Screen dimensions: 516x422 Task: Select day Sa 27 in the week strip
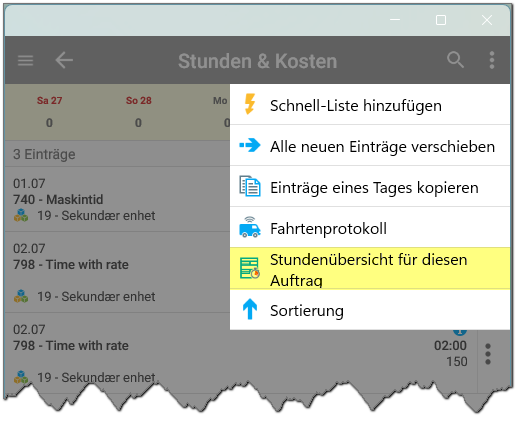point(49,112)
